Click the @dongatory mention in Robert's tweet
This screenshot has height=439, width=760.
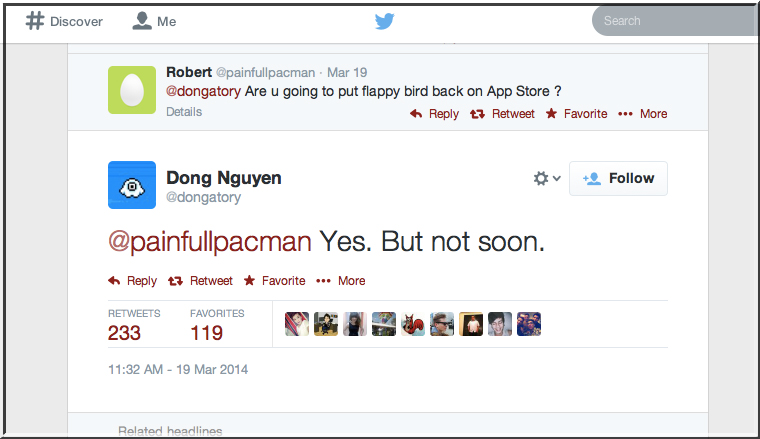[204, 91]
